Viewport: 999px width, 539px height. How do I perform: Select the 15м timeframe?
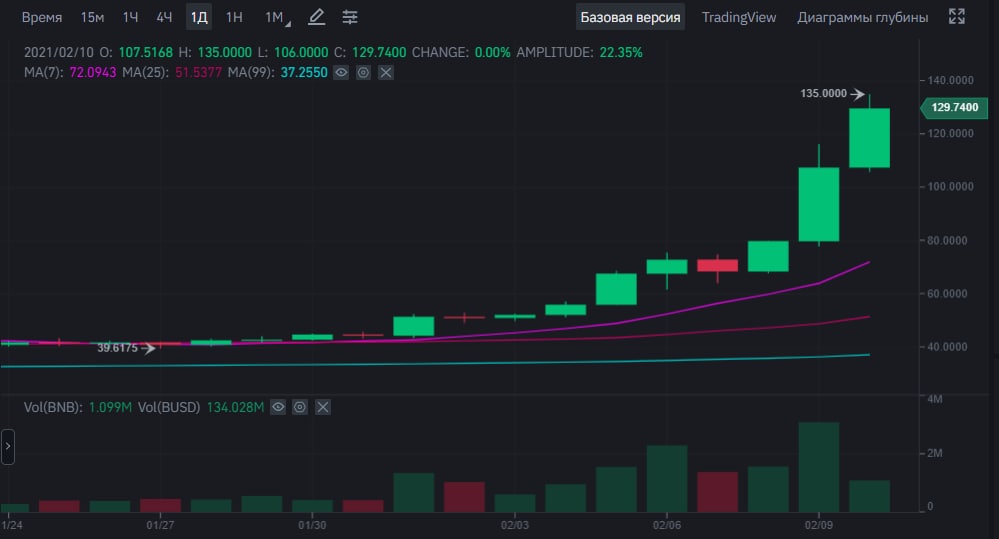point(92,17)
